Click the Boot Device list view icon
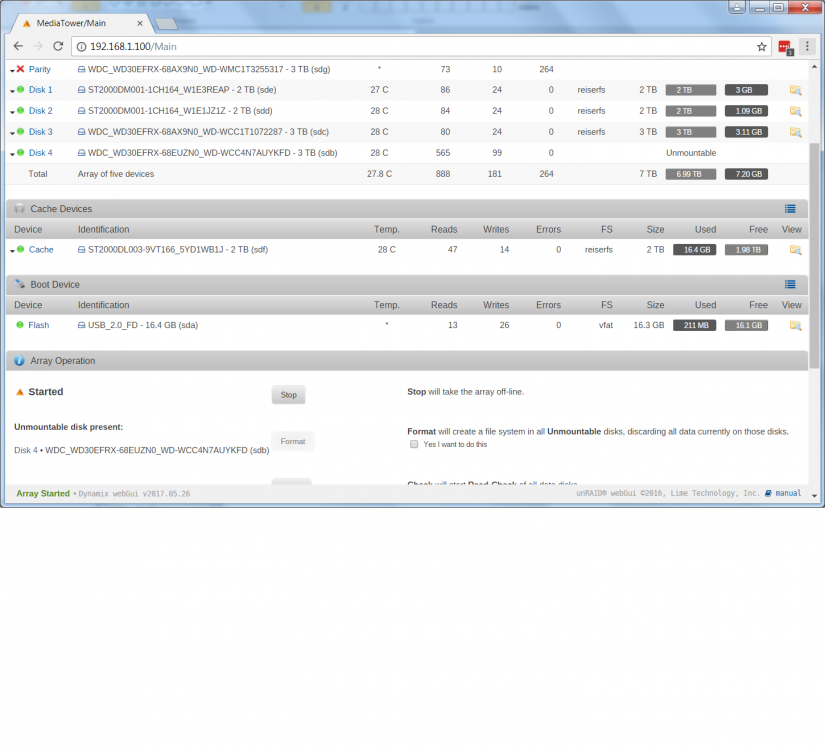The image size is (825, 750). point(790,285)
